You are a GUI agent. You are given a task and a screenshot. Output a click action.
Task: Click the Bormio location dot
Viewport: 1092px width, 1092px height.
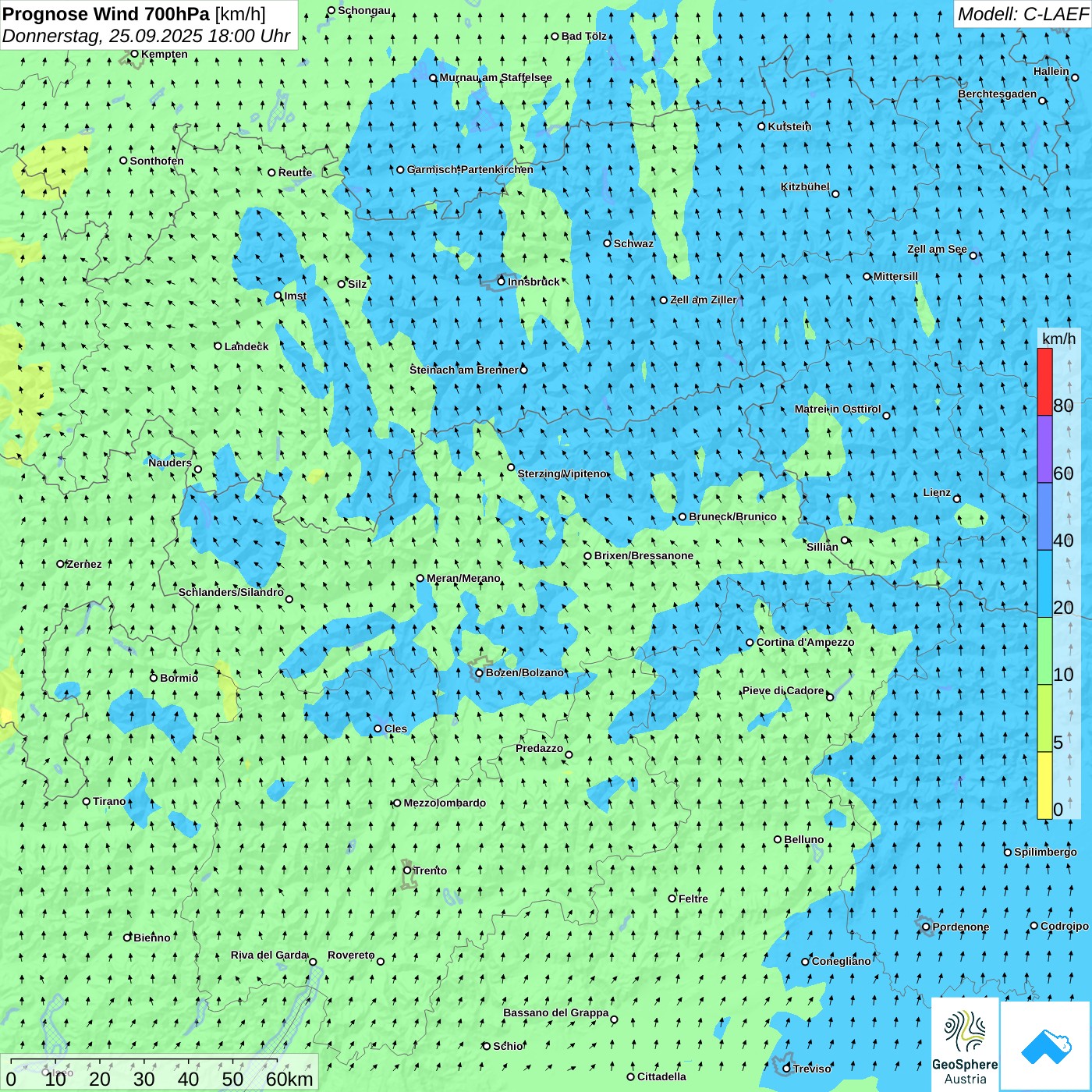coord(154,678)
